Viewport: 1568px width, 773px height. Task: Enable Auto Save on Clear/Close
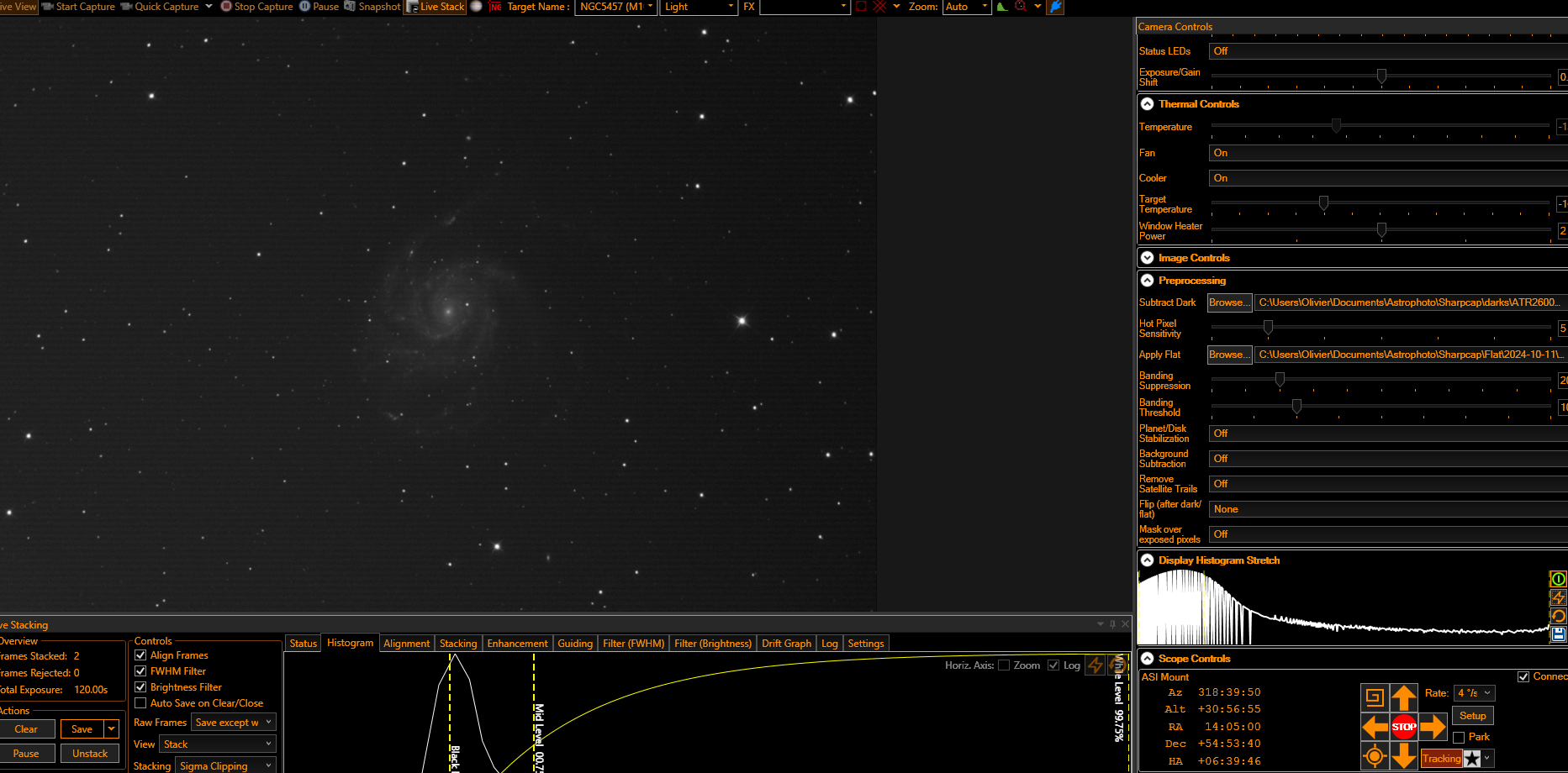click(x=140, y=703)
